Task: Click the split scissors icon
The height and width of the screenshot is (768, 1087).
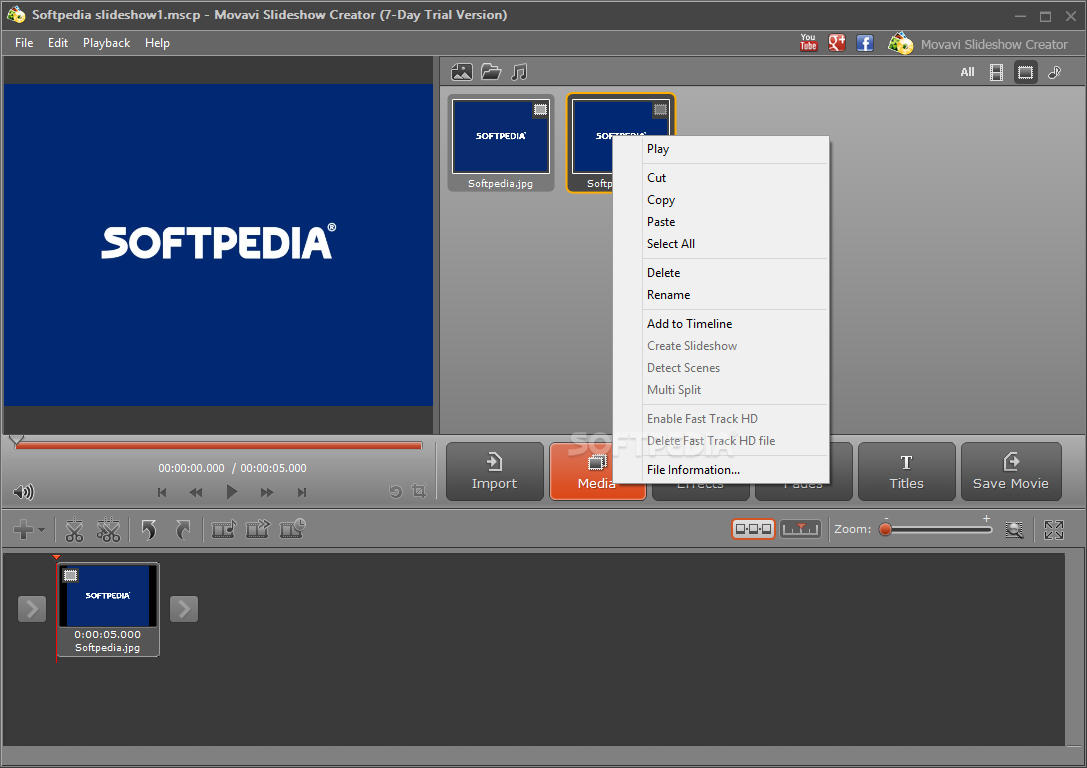Action: click(x=74, y=530)
